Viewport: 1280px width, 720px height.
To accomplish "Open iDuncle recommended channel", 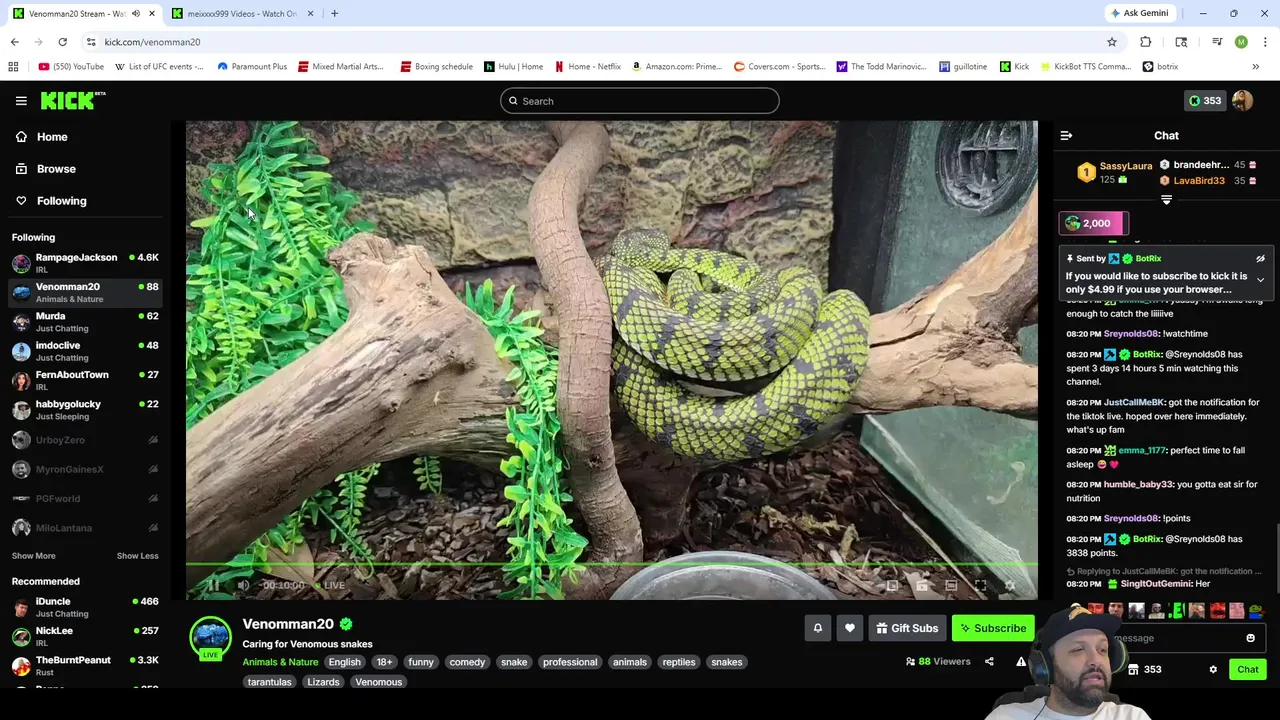I will point(85,607).
